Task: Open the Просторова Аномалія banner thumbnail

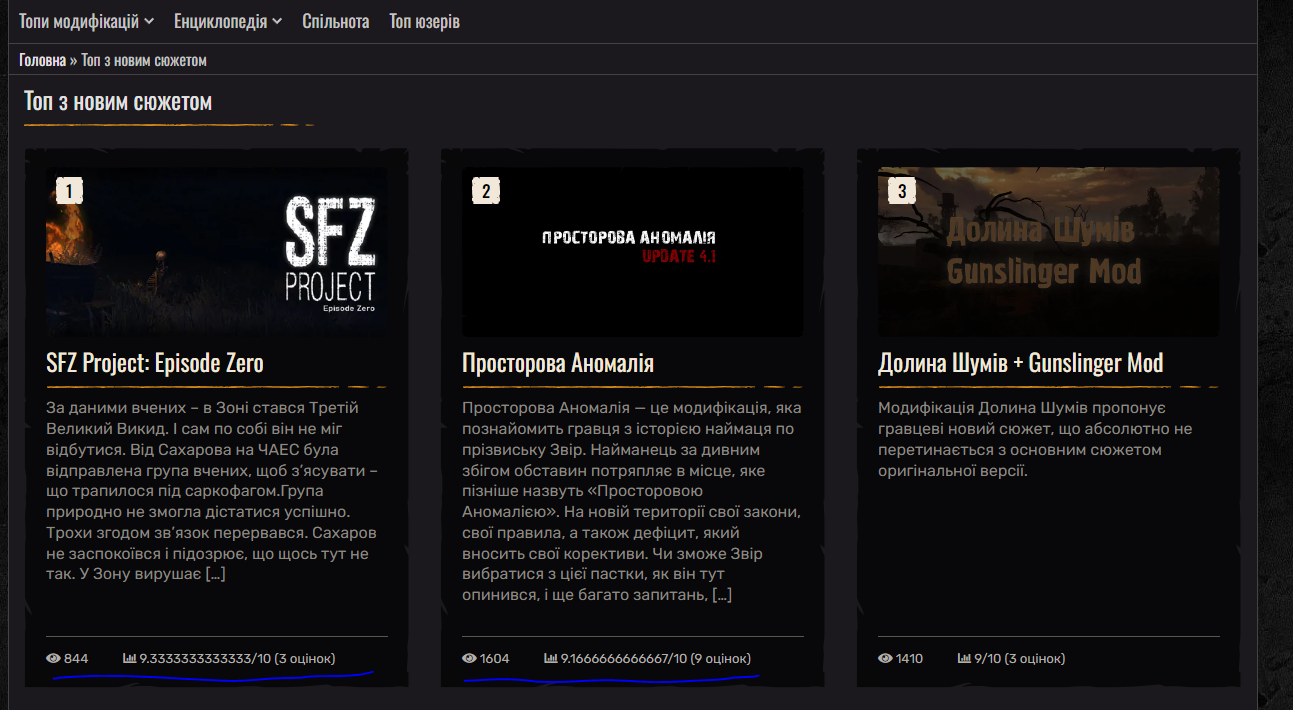Action: (632, 251)
